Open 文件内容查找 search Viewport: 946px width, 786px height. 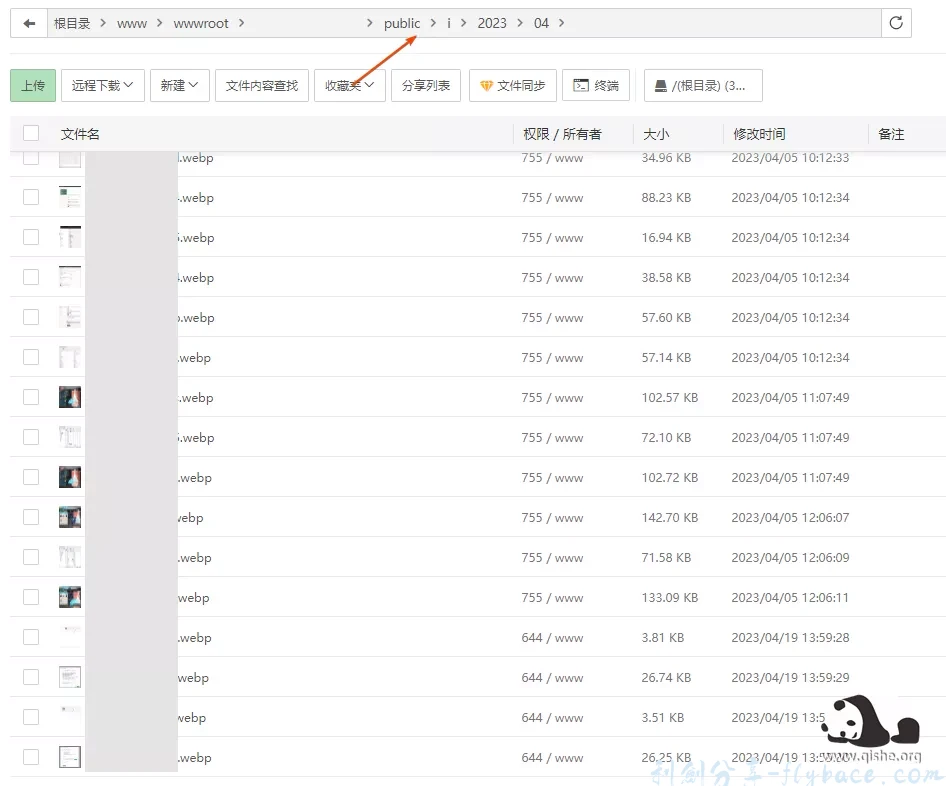point(262,86)
